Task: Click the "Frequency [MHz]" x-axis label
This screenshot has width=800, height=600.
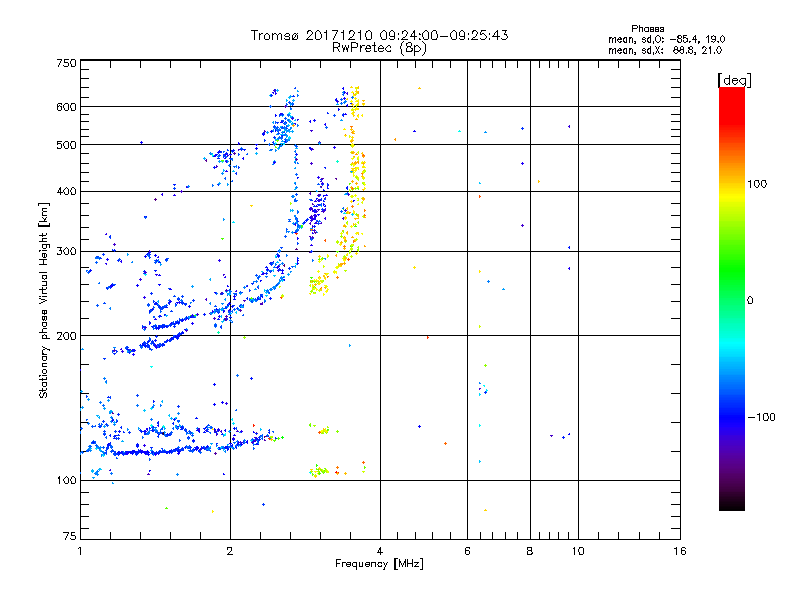Action: pos(379,564)
